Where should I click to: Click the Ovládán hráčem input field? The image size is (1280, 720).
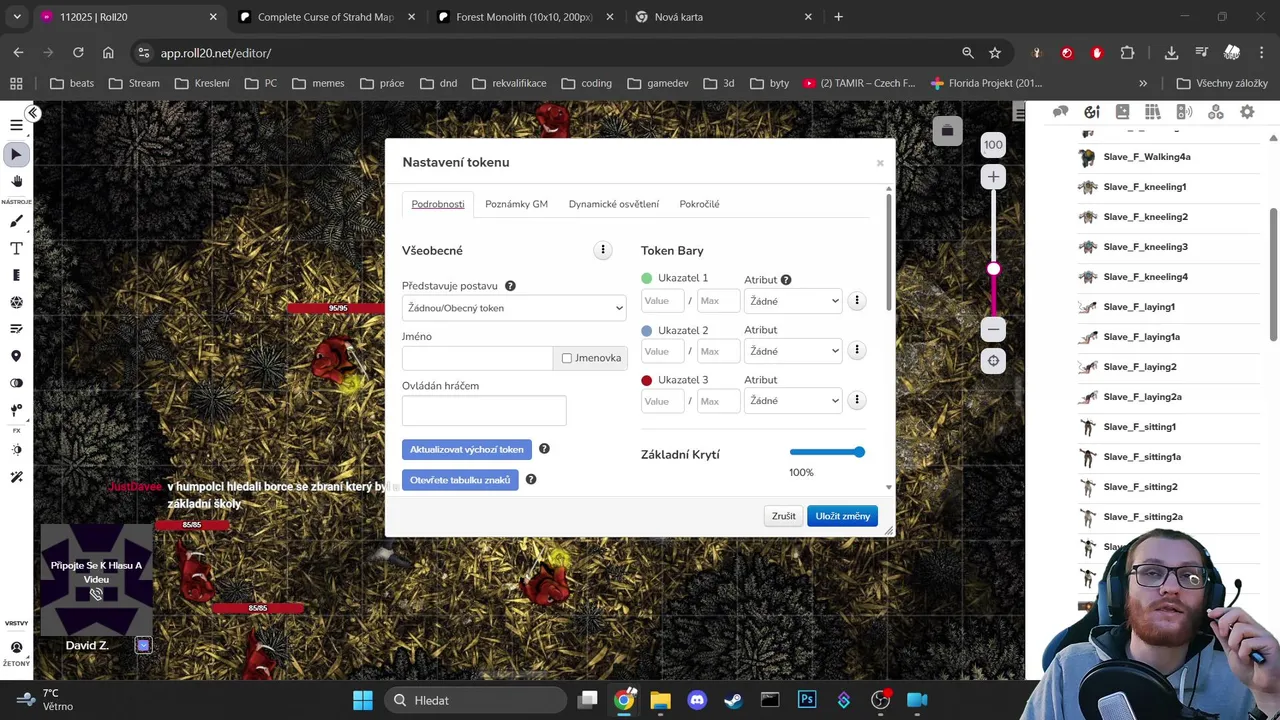[484, 410]
